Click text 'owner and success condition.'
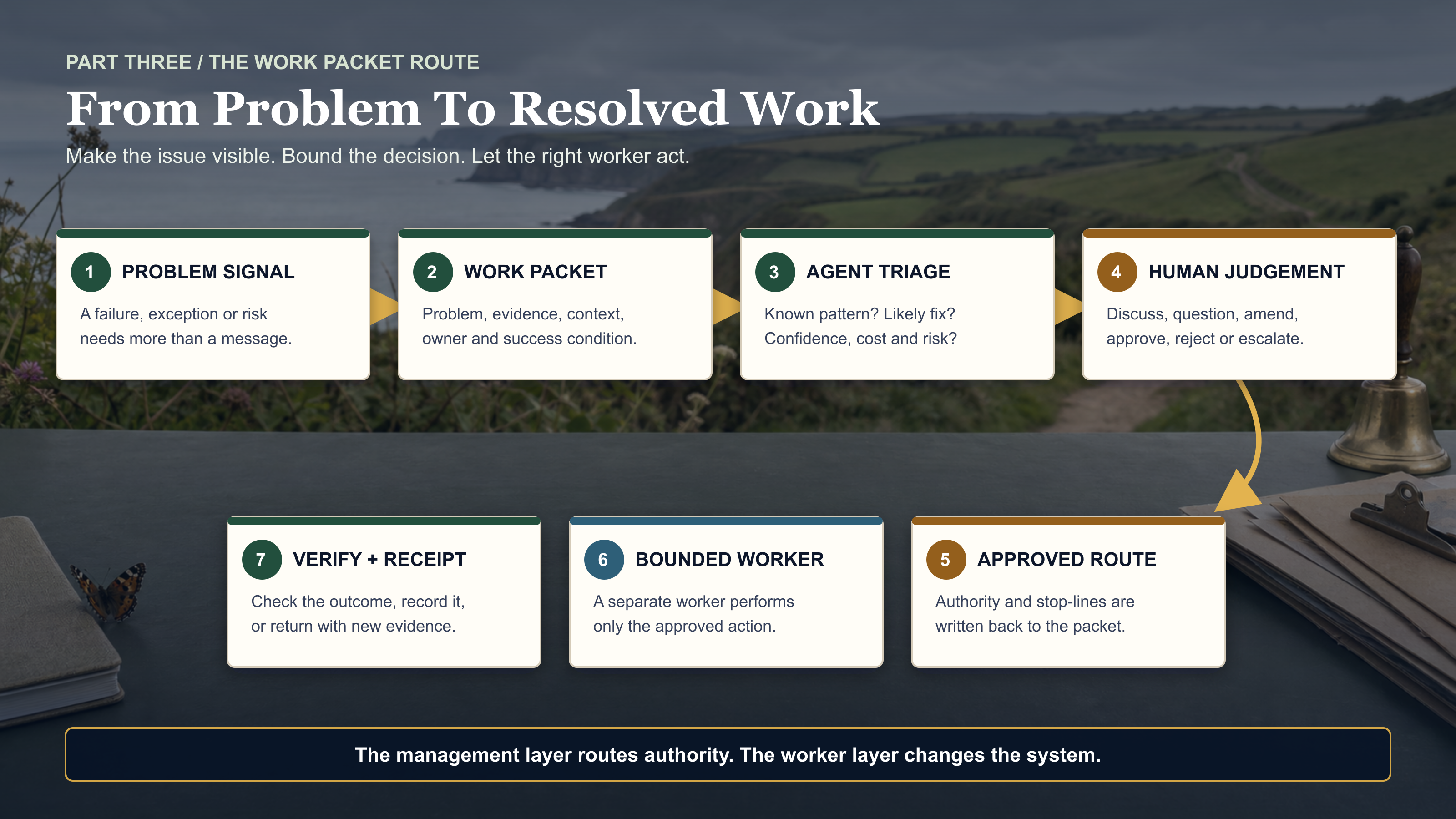1456x819 pixels. (x=529, y=339)
